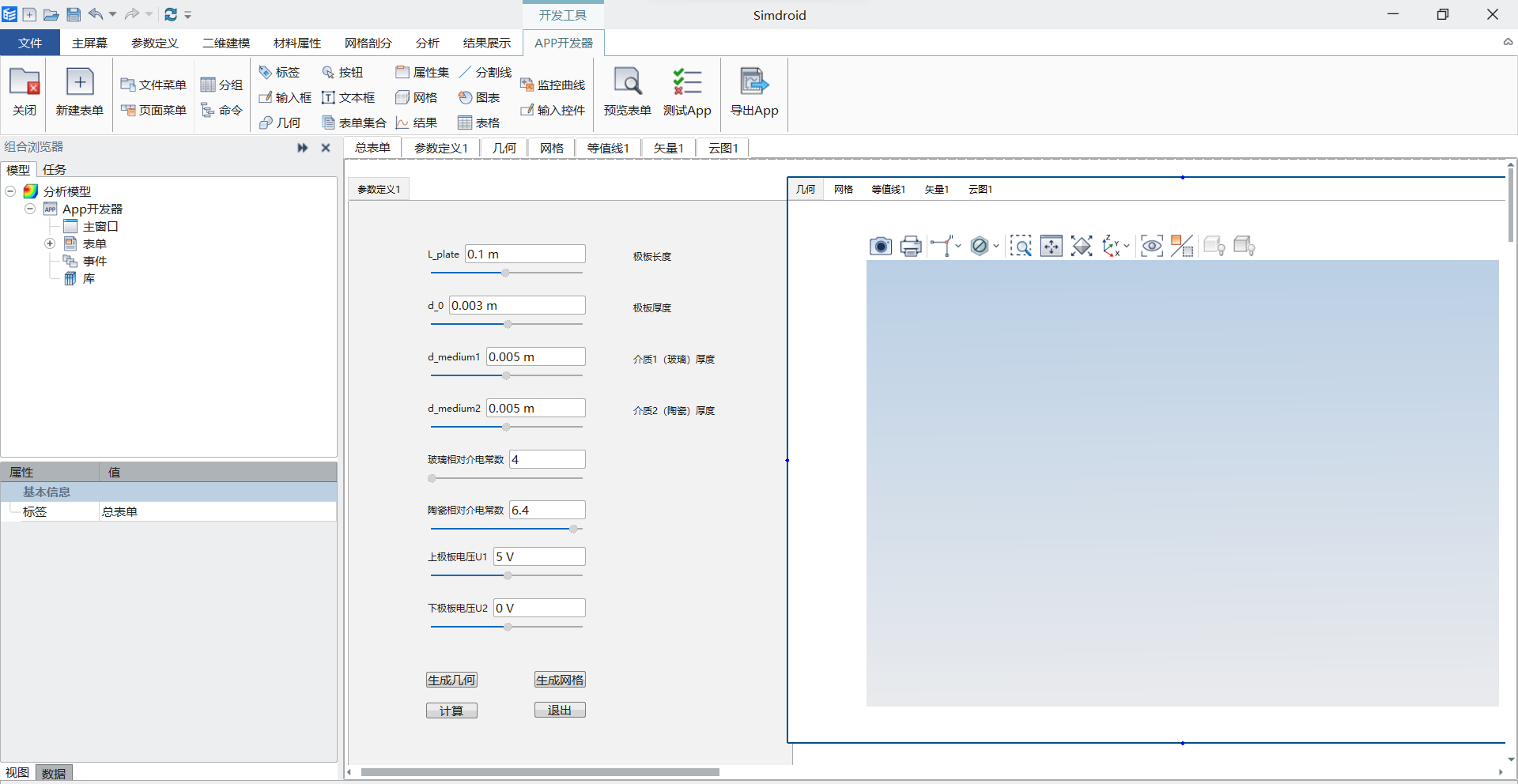1518x784 pixels.
Task: Click the save icon in quick access bar
Action: pos(74,14)
